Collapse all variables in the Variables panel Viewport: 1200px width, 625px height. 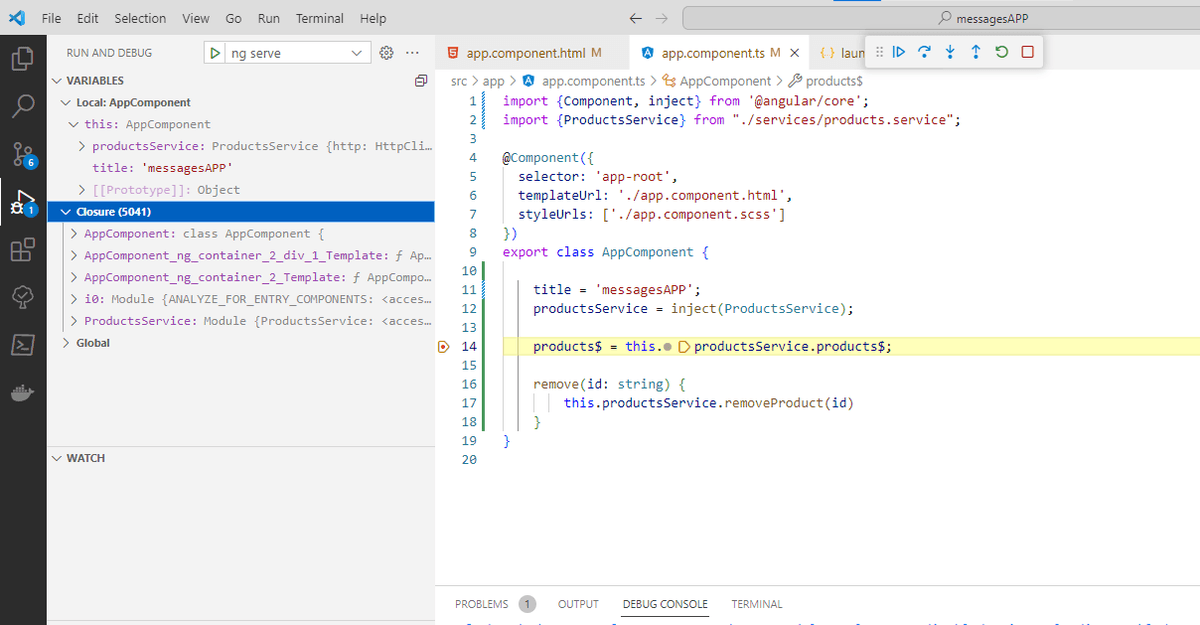[x=421, y=80]
